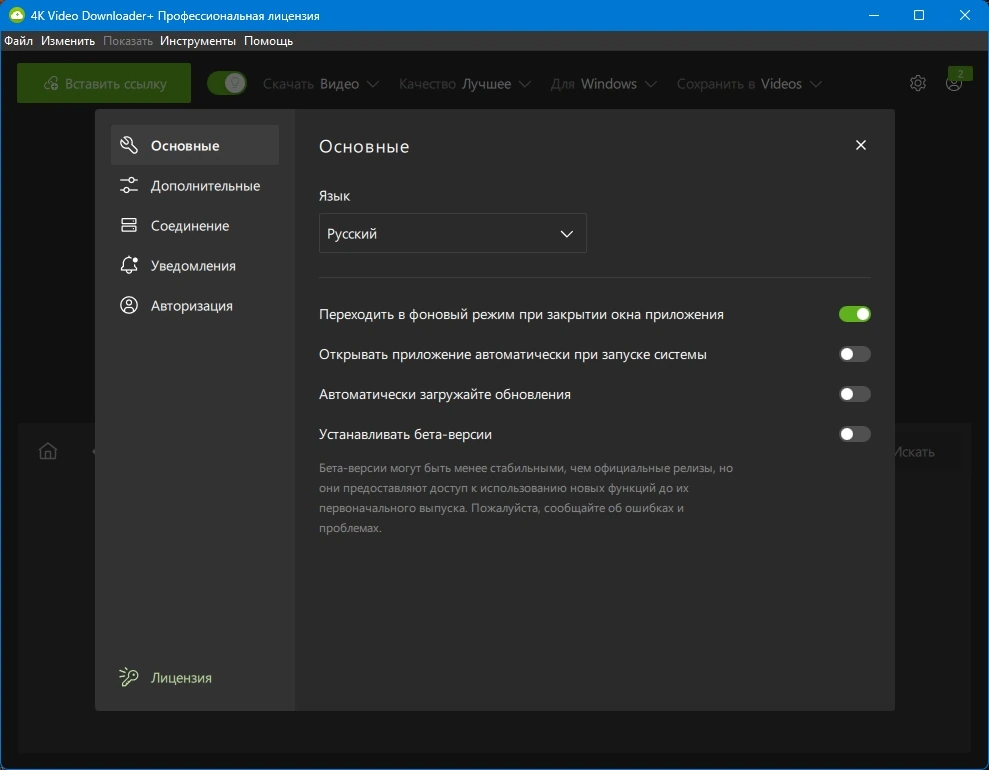Click the Вставить ссылку button

pos(104,83)
